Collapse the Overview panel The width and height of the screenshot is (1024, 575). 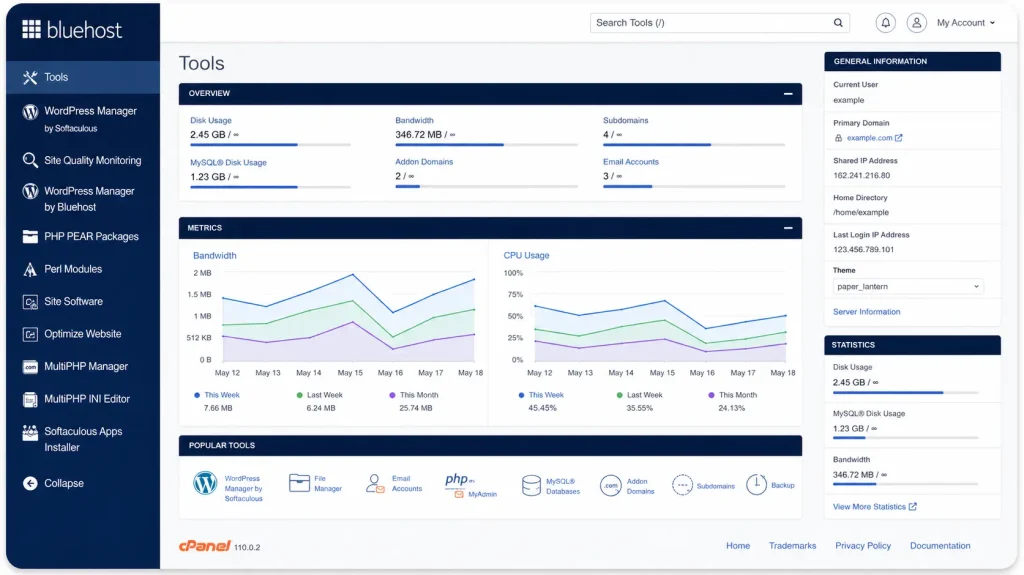tap(788, 93)
